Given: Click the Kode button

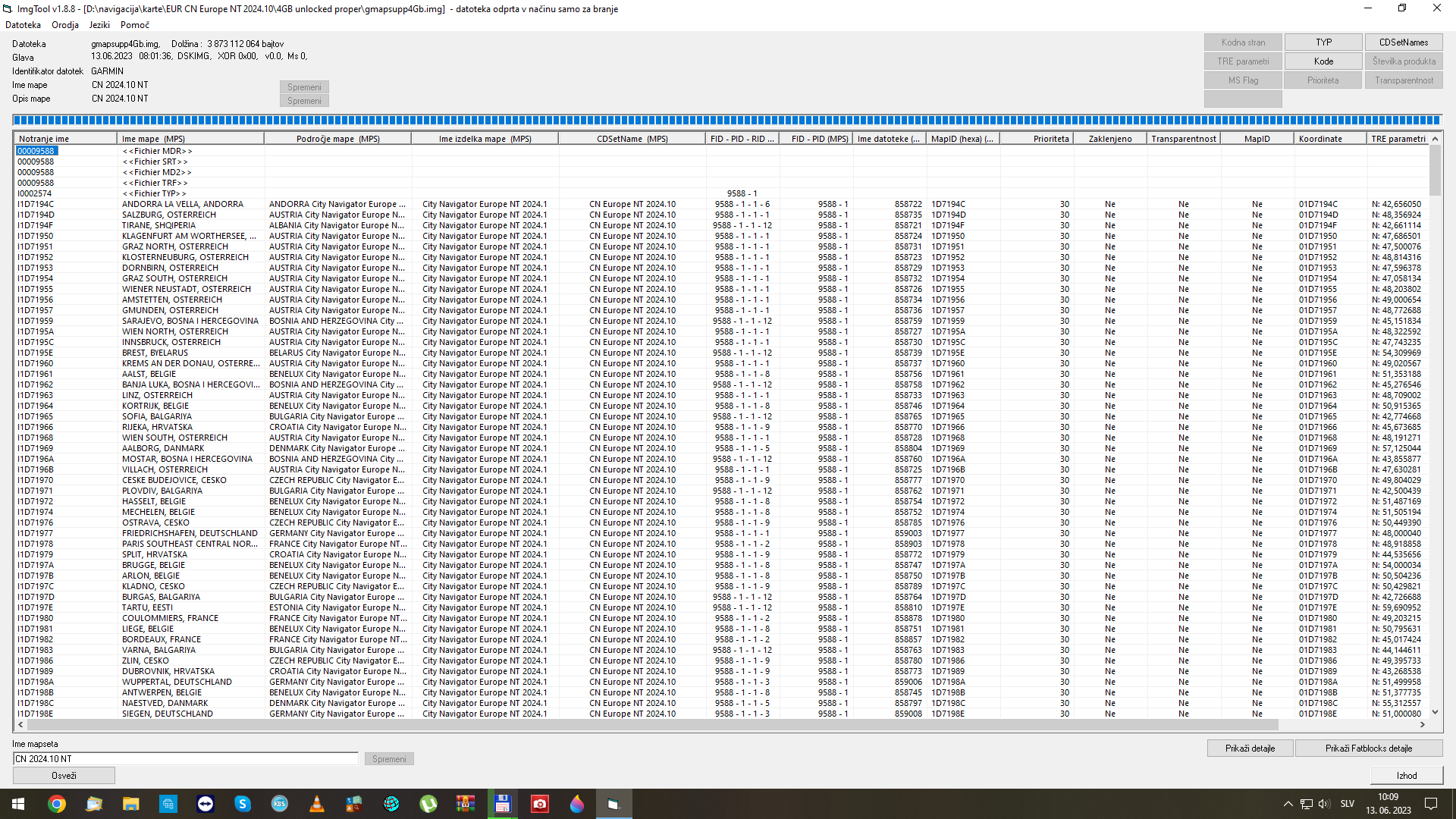Looking at the screenshot, I should pyautogui.click(x=1323, y=61).
